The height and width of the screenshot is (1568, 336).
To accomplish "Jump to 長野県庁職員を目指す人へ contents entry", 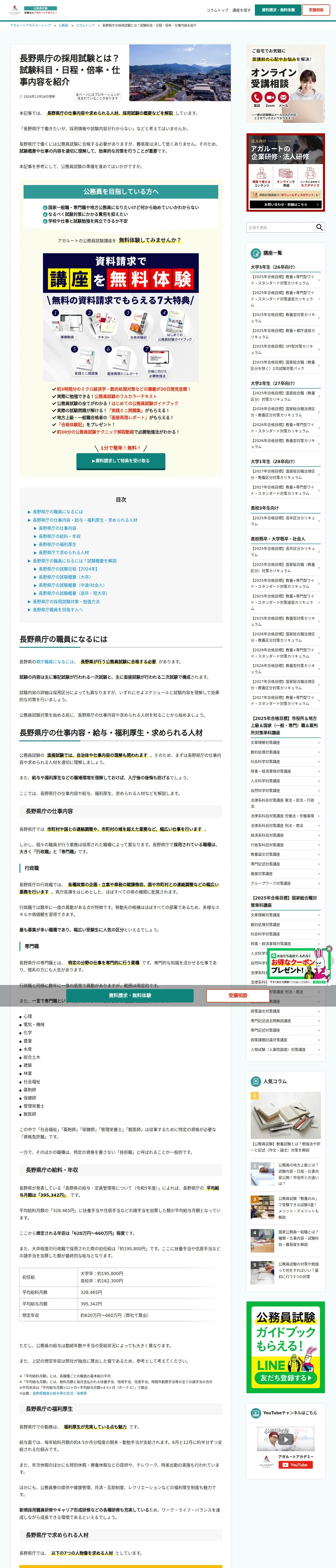I will [x=58, y=609].
